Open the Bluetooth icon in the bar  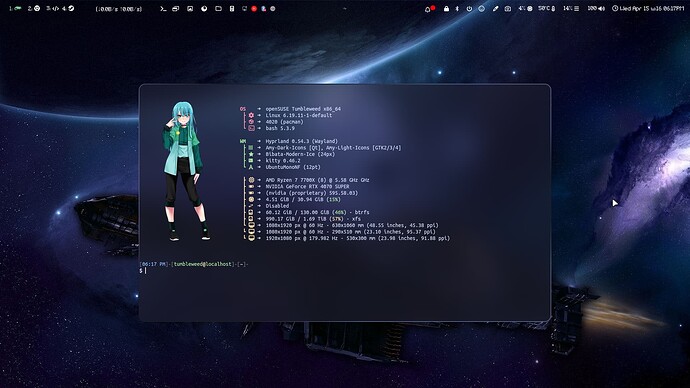(x=457, y=8)
